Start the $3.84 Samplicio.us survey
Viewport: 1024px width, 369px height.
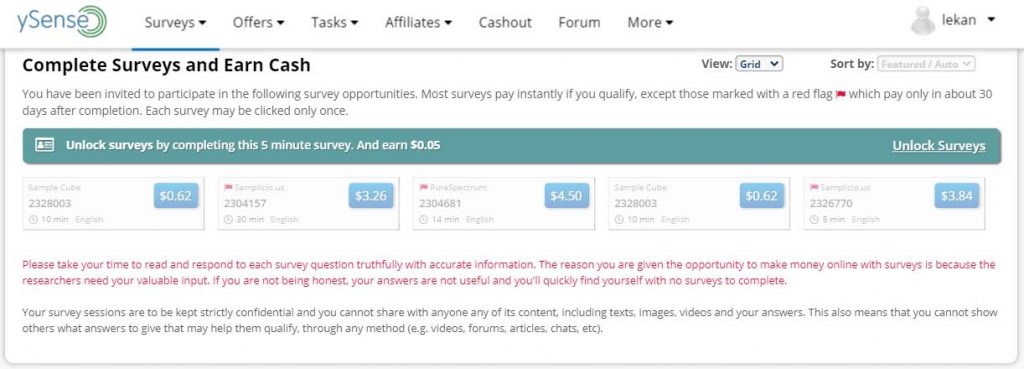(957, 196)
